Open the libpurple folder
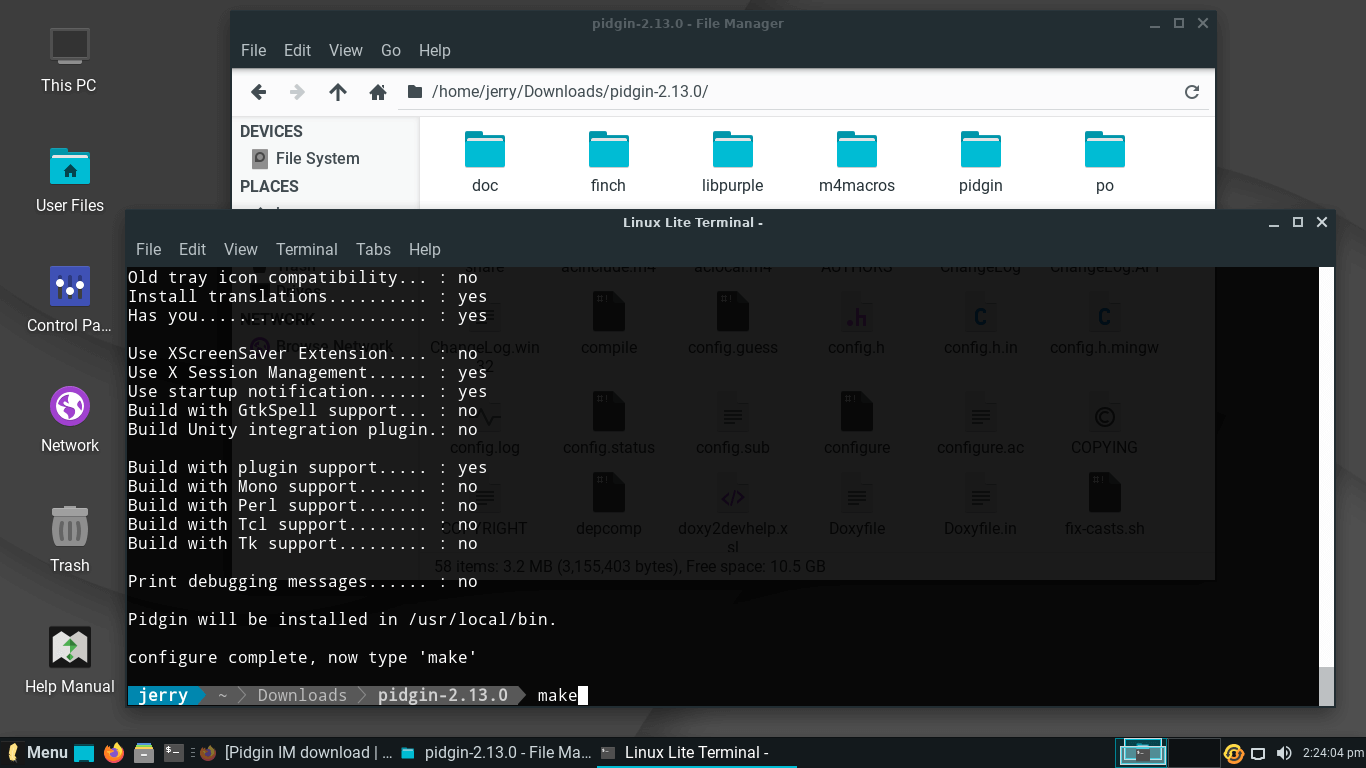This screenshot has width=1366, height=768. [732, 160]
